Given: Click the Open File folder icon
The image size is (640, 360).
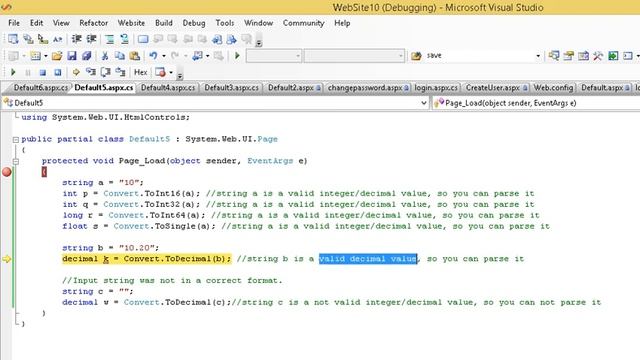Looking at the screenshot, I should (x=57, y=56).
